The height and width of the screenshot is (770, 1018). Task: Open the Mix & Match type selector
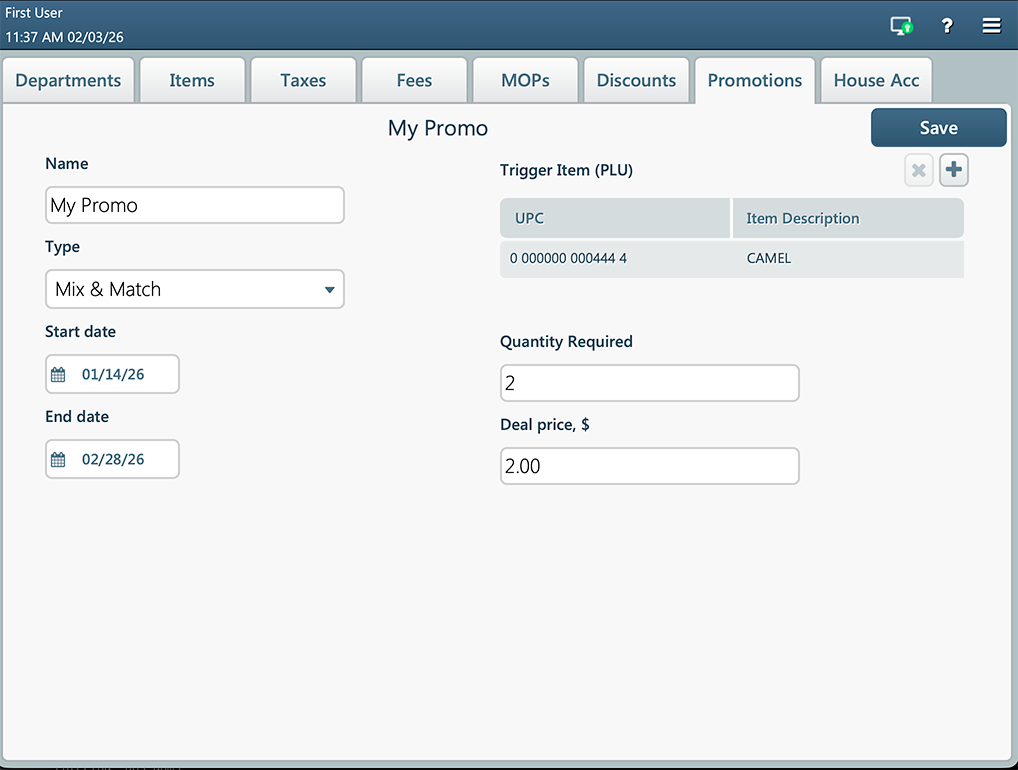(x=194, y=289)
